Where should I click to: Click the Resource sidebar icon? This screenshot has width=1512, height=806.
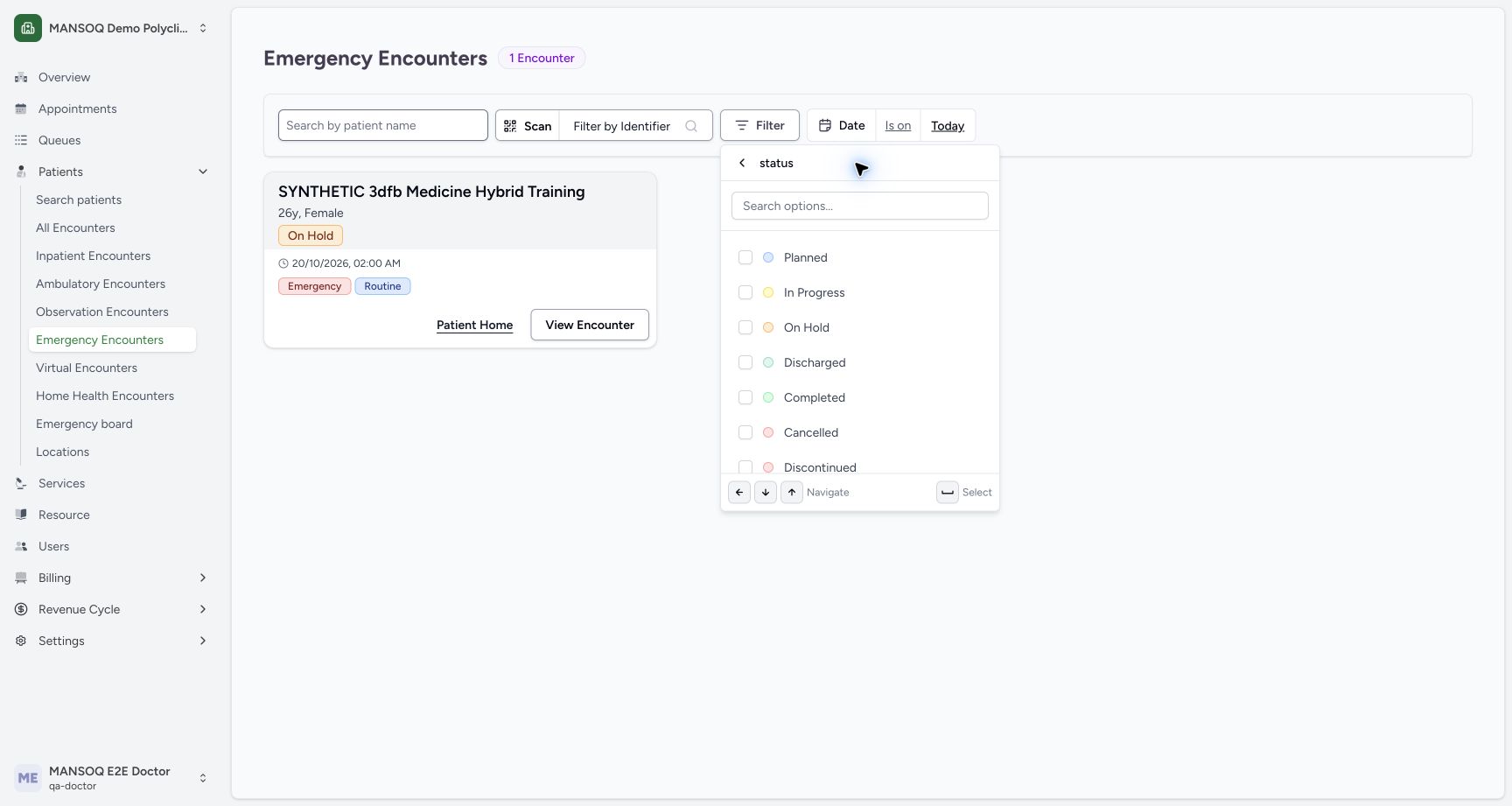[x=21, y=515]
